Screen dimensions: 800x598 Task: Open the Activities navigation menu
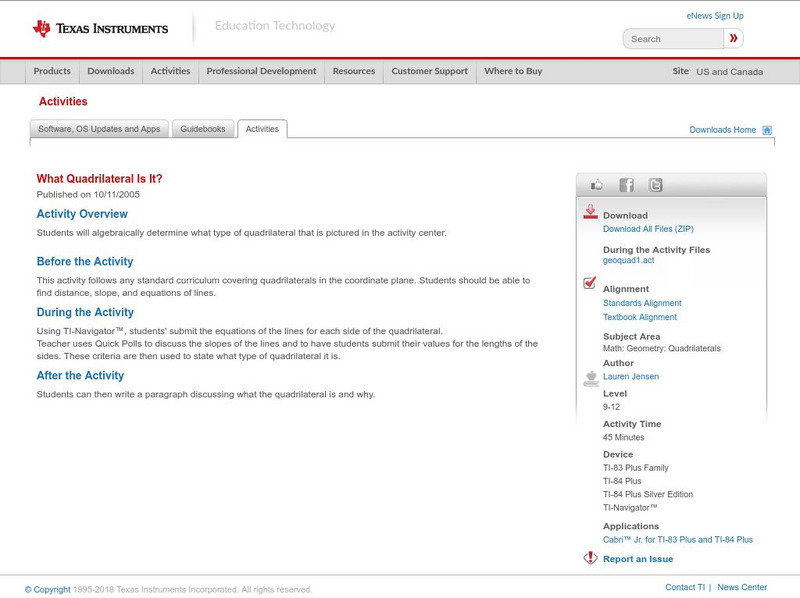[x=170, y=71]
